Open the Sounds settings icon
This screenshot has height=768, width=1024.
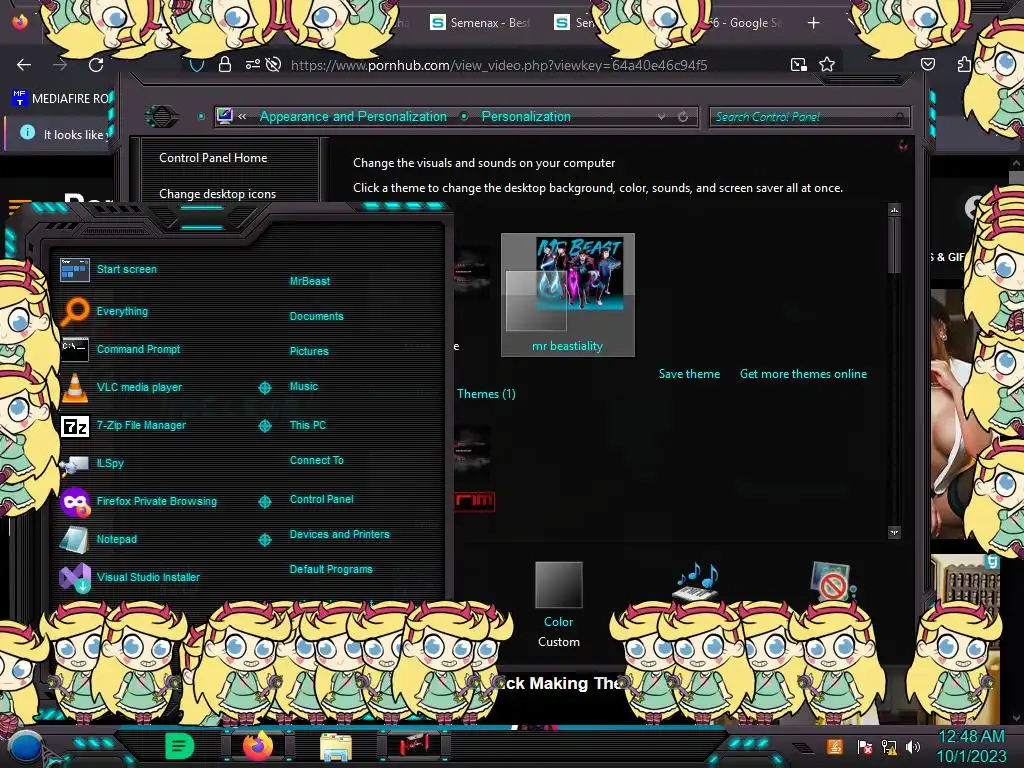coord(697,582)
